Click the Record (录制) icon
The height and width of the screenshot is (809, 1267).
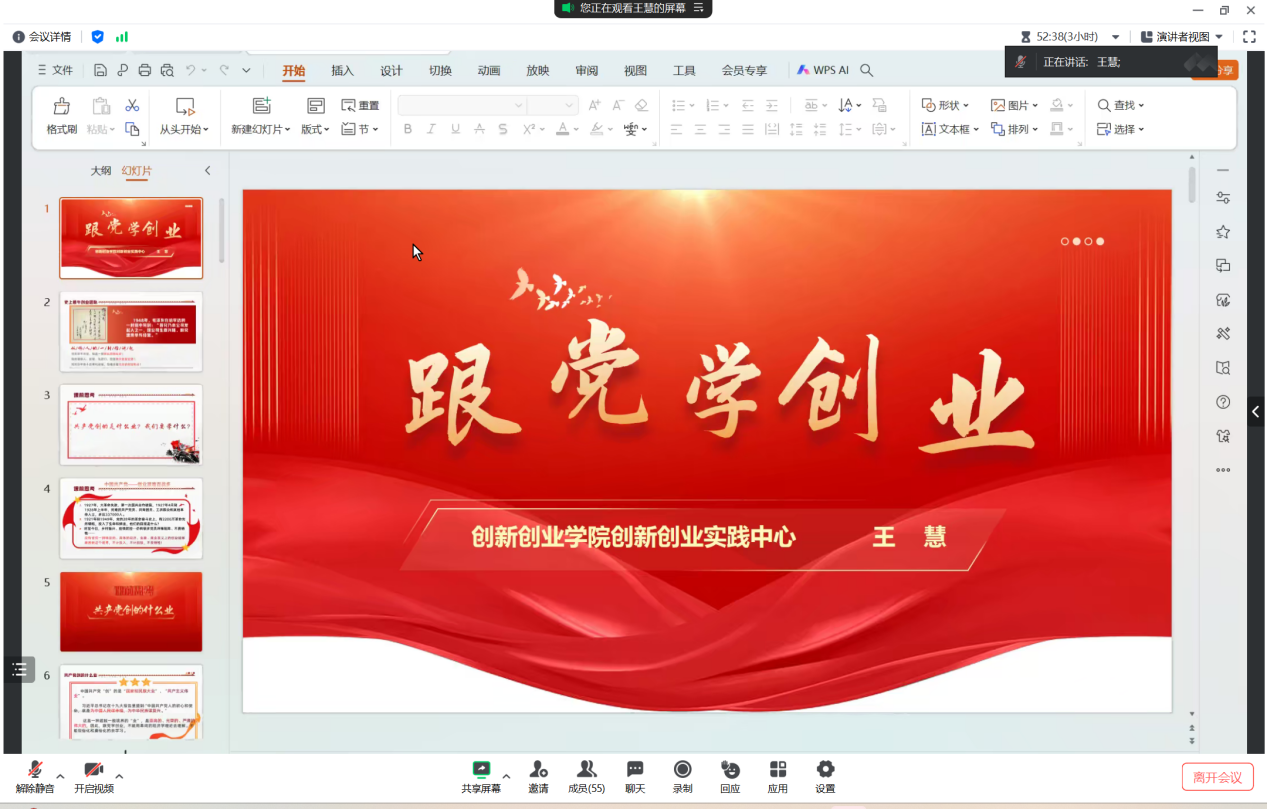(x=683, y=769)
